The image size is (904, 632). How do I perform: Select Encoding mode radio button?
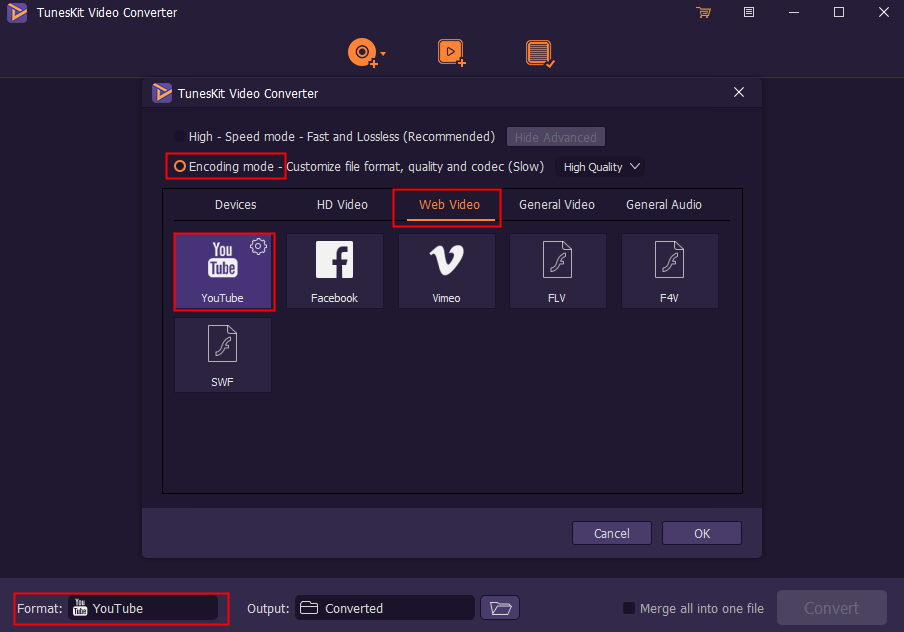(180, 167)
